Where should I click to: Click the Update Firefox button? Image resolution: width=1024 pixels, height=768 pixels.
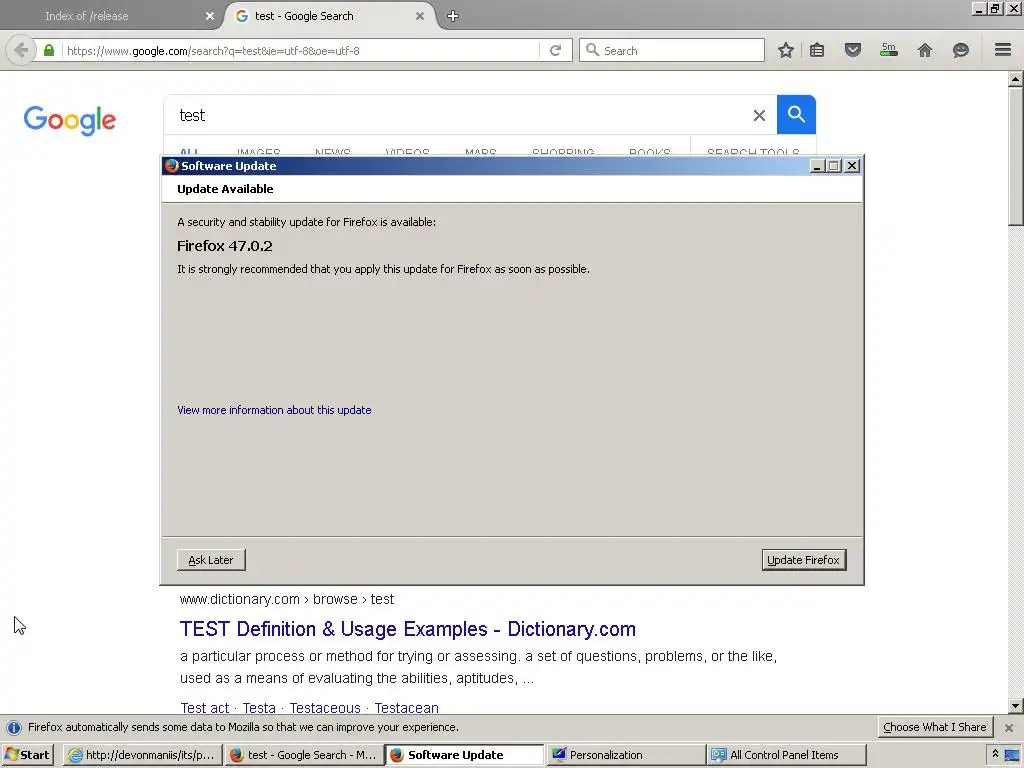pos(804,560)
